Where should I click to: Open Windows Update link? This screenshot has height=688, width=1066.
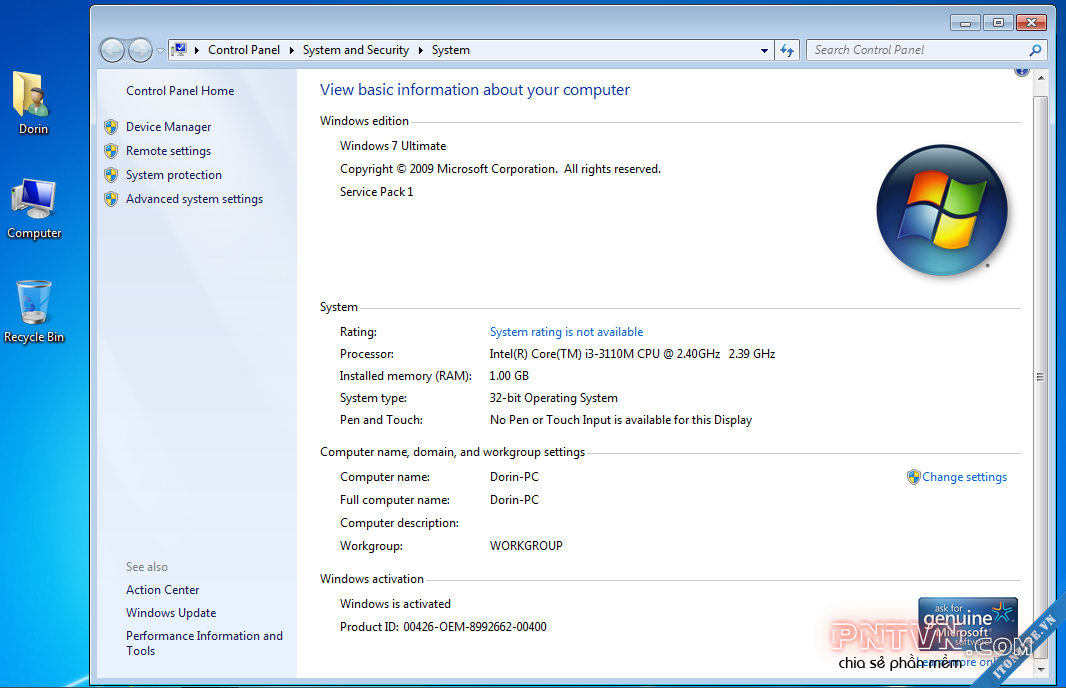(x=171, y=613)
